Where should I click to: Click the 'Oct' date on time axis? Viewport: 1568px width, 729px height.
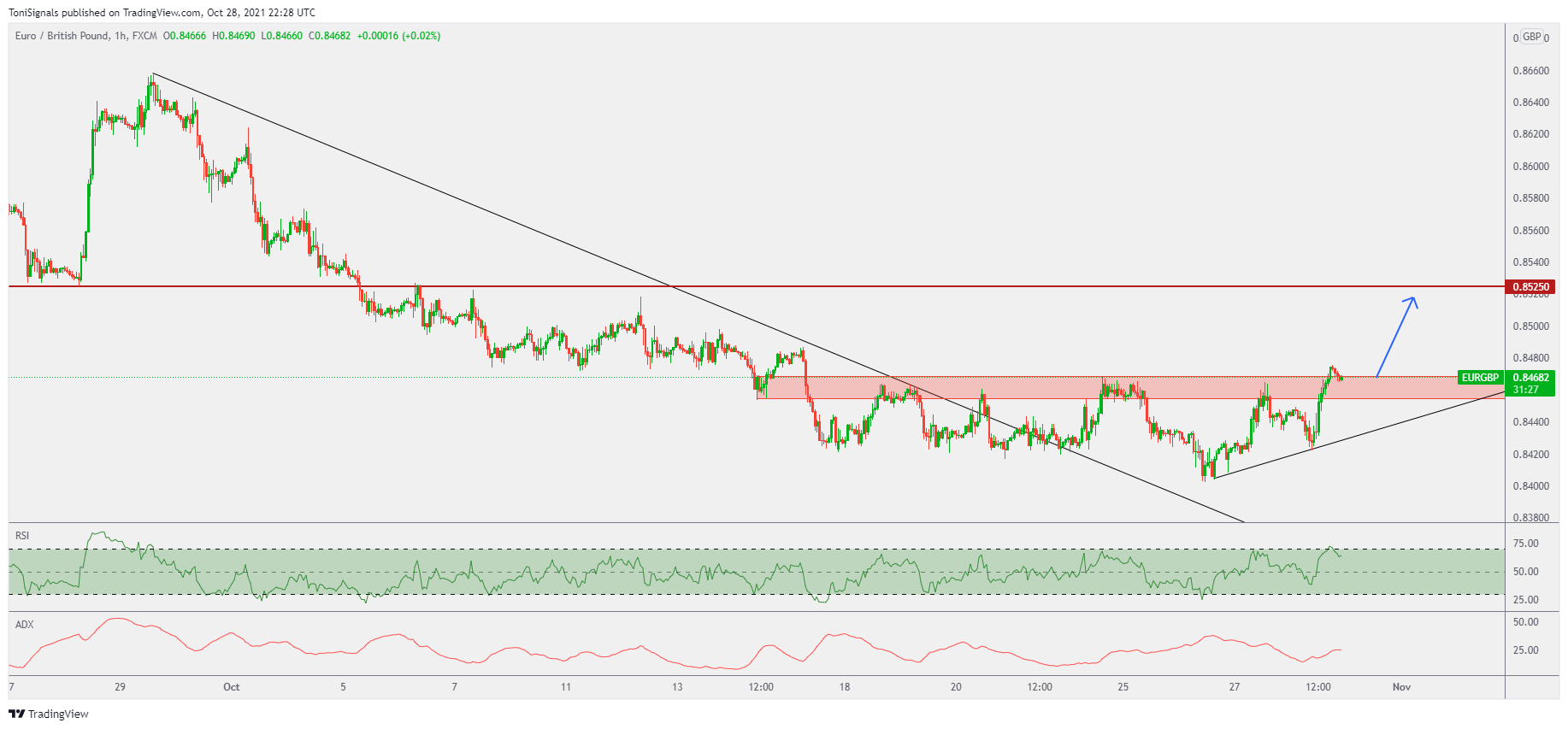tap(231, 687)
